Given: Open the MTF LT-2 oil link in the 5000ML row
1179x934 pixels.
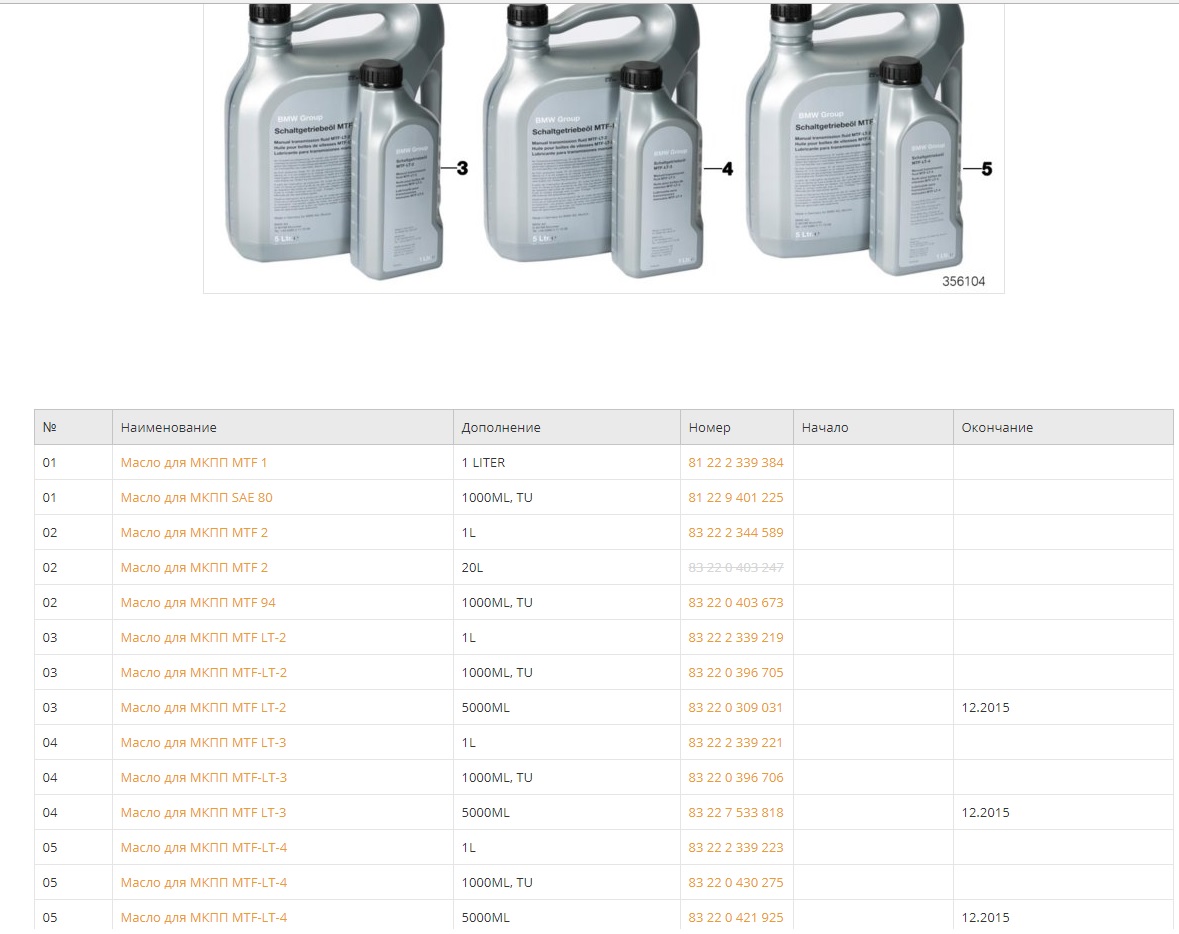Looking at the screenshot, I should click(203, 708).
